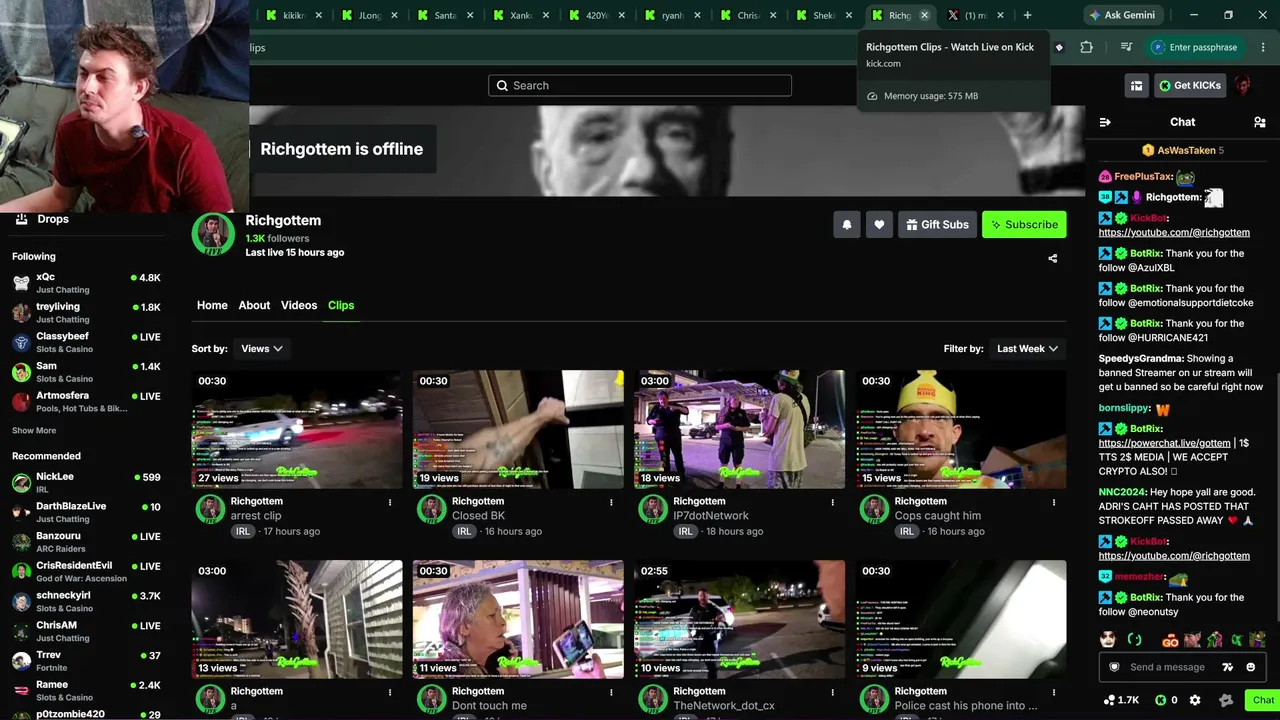
Task: Open the user profile avatar menu
Action: point(1243,86)
